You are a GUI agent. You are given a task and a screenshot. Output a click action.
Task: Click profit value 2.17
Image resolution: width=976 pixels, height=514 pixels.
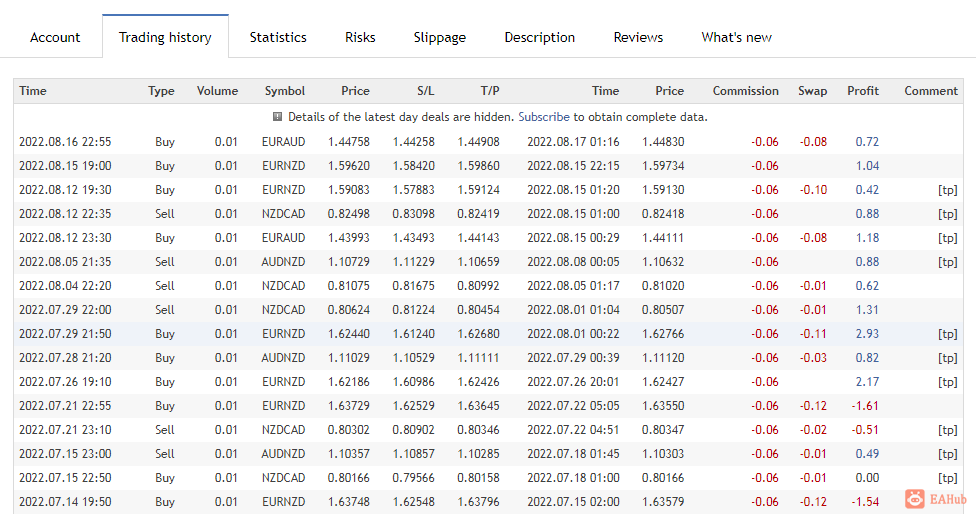[867, 381]
